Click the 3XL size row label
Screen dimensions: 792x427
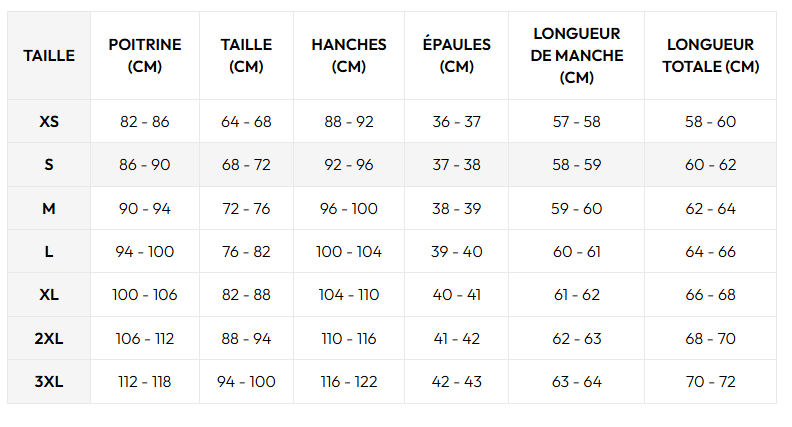click(49, 382)
